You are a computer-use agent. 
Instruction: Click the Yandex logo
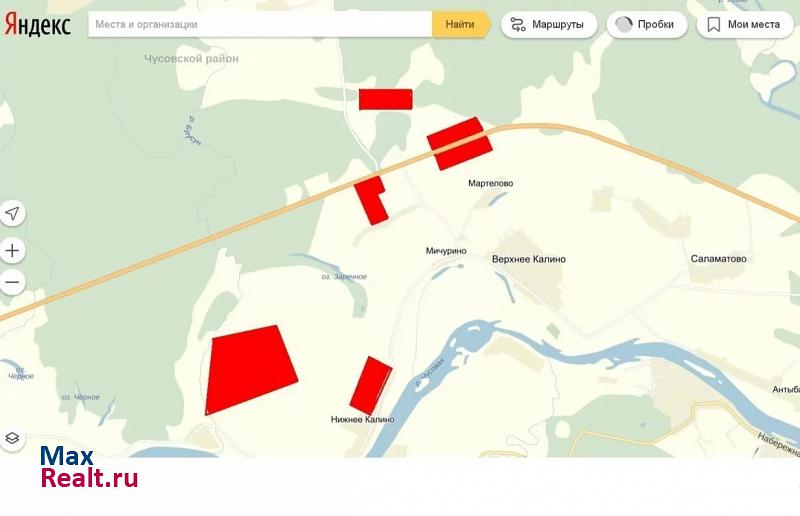tap(38, 26)
